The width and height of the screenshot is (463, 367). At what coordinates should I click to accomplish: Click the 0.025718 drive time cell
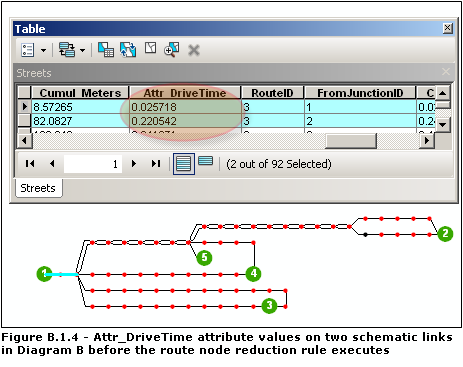point(185,107)
